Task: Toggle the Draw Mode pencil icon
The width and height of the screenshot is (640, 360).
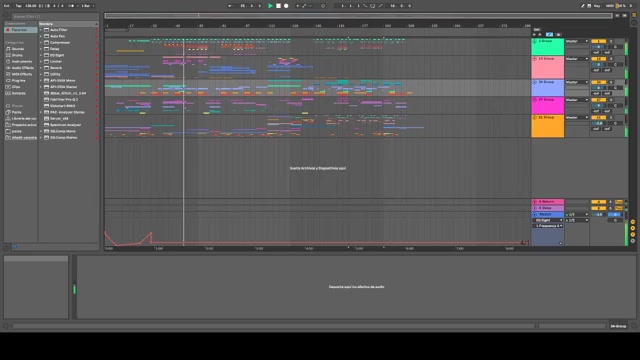Action: [582, 6]
